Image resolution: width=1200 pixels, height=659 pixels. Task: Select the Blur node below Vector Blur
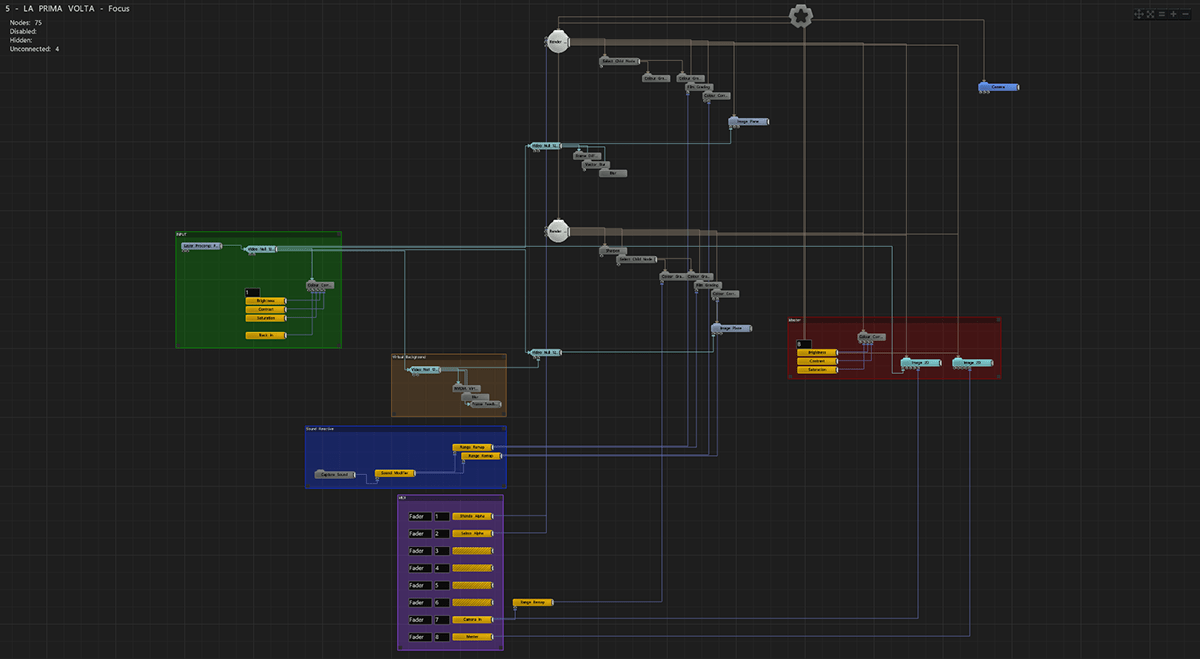[x=613, y=173]
